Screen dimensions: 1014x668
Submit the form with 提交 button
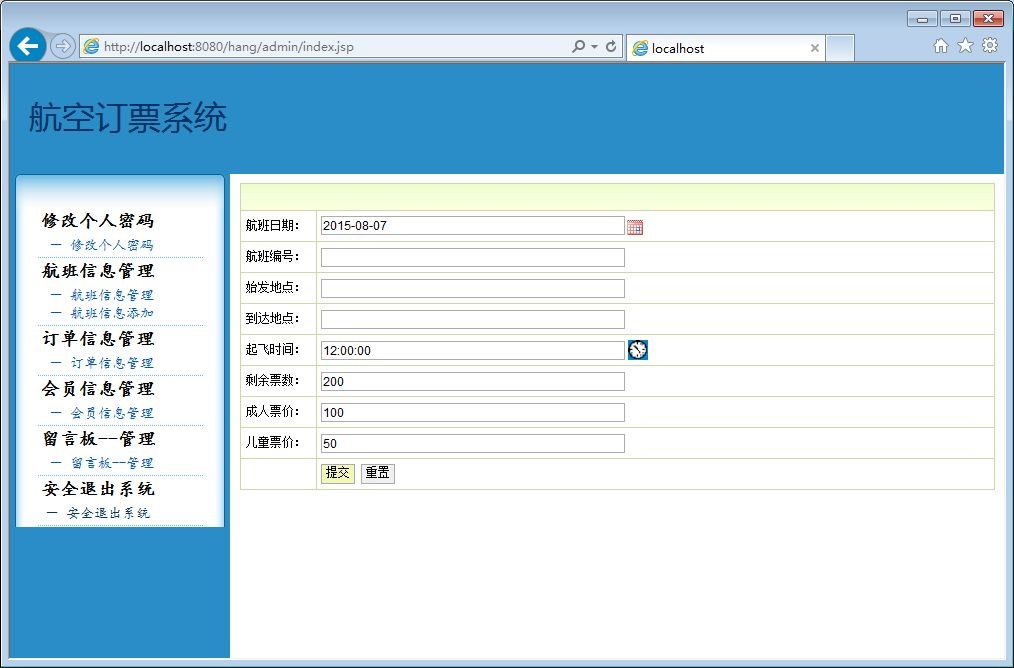(x=338, y=473)
